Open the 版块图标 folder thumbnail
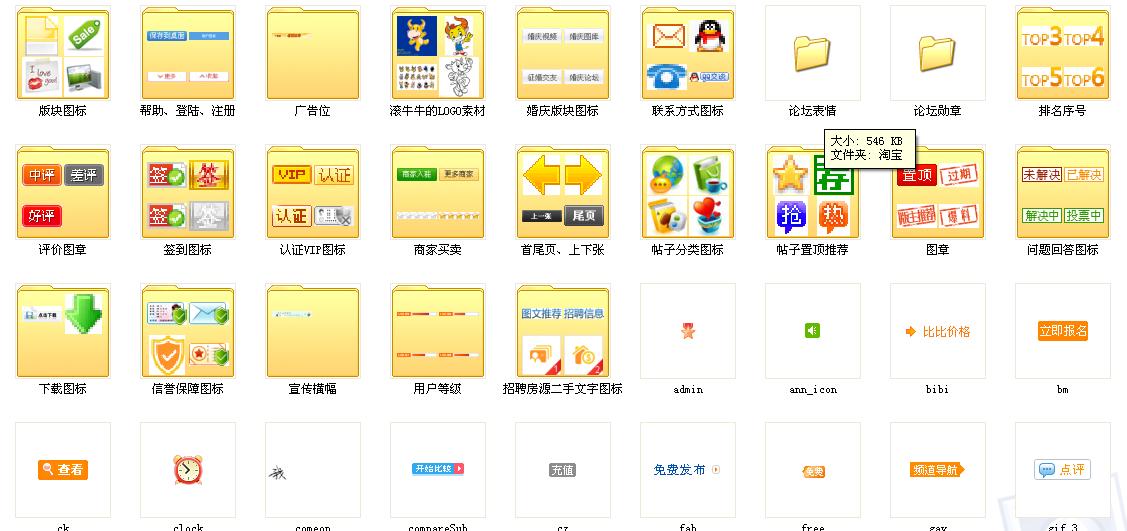This screenshot has width=1127, height=531. [63, 53]
